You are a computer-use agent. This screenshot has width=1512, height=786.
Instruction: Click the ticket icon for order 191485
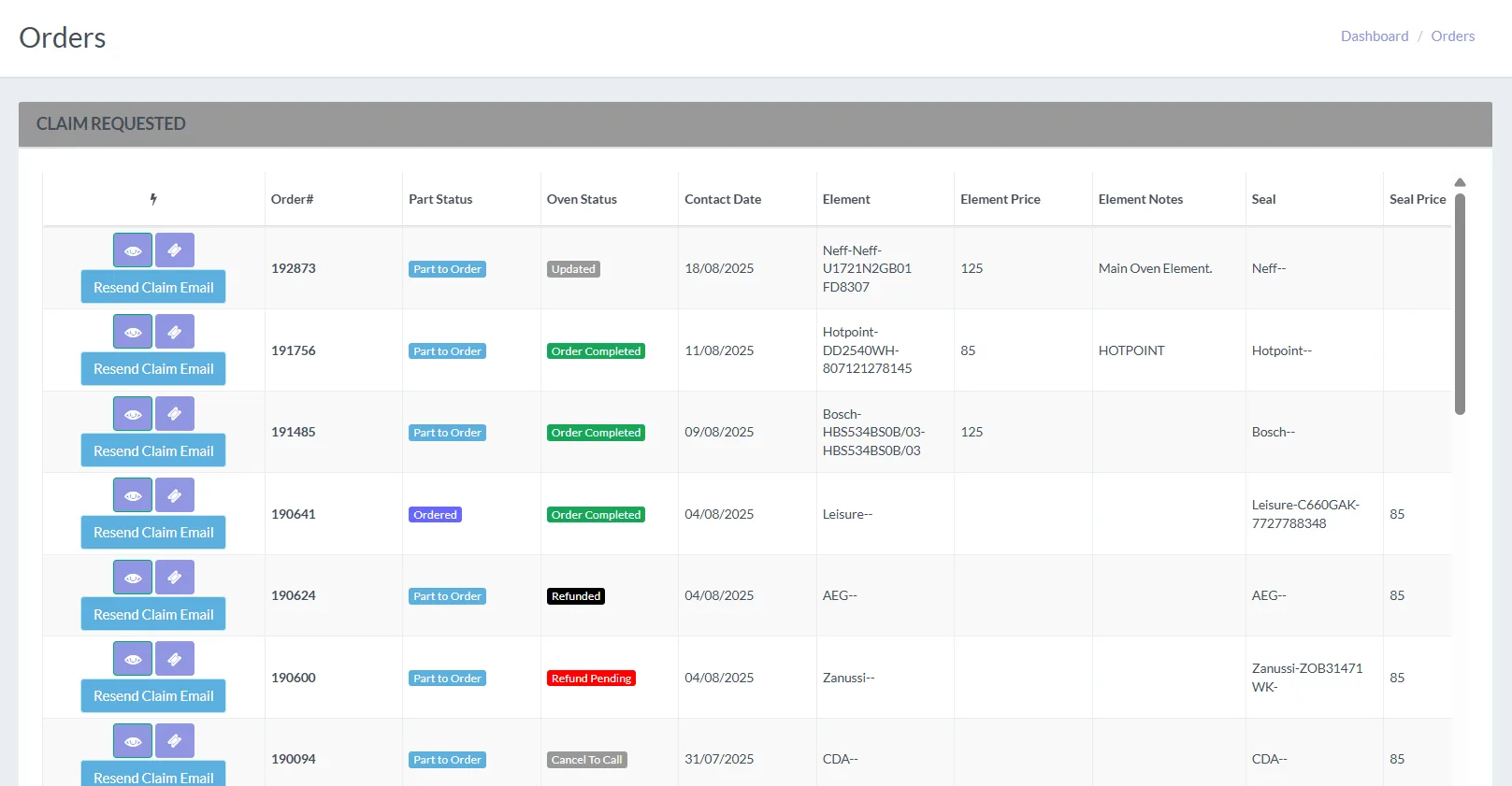(x=175, y=414)
